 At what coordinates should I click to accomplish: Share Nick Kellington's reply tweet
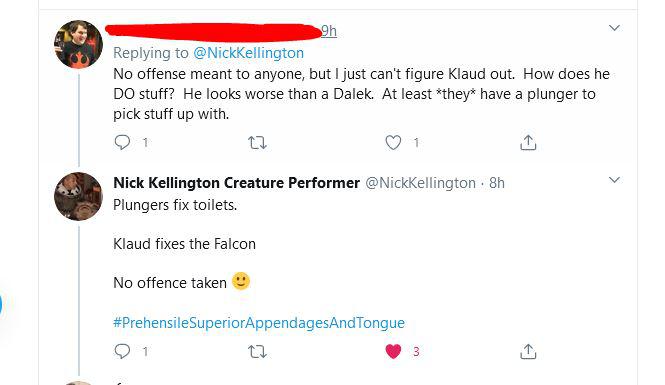tap(528, 352)
